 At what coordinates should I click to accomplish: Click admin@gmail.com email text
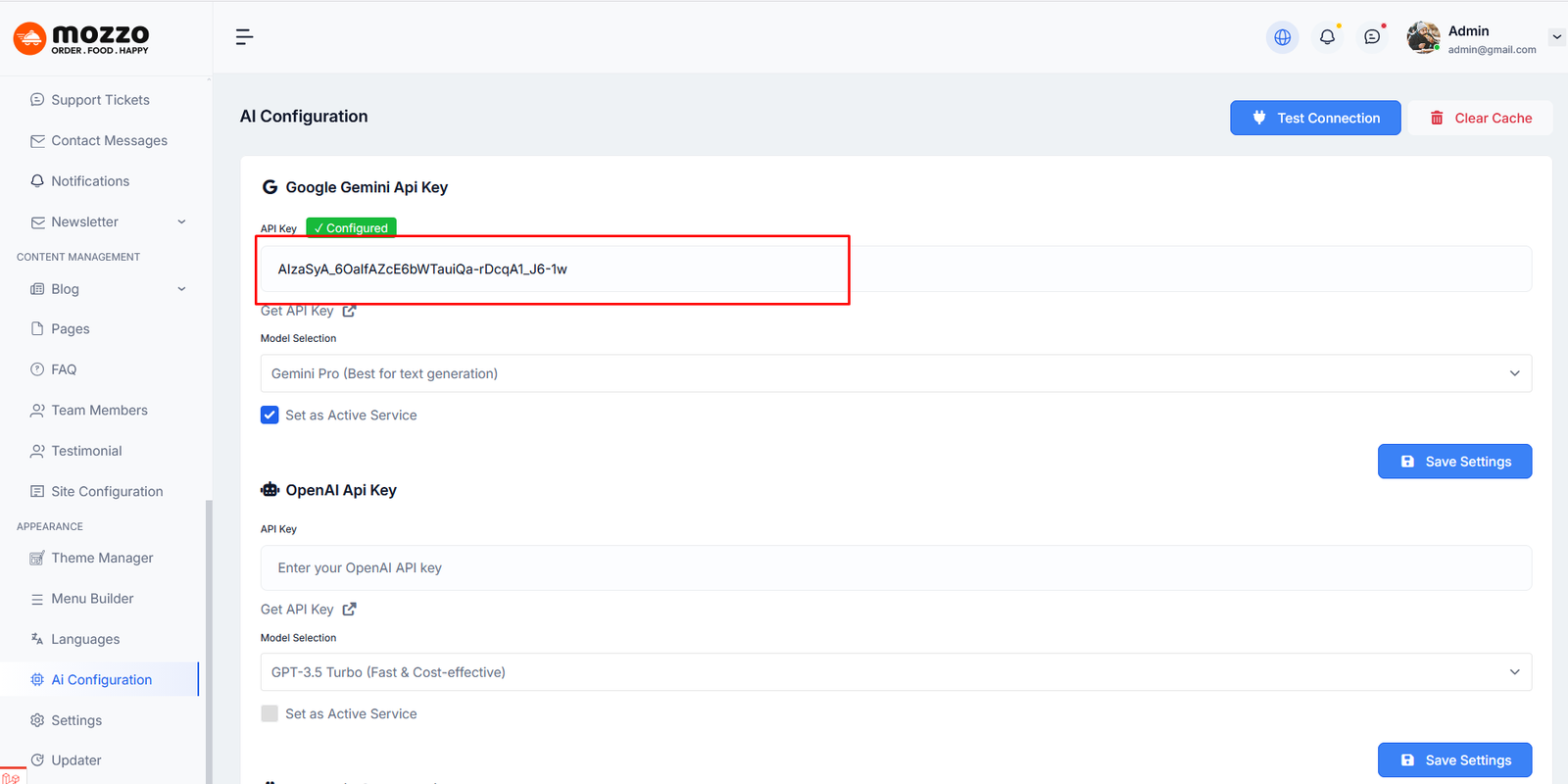1492,50
